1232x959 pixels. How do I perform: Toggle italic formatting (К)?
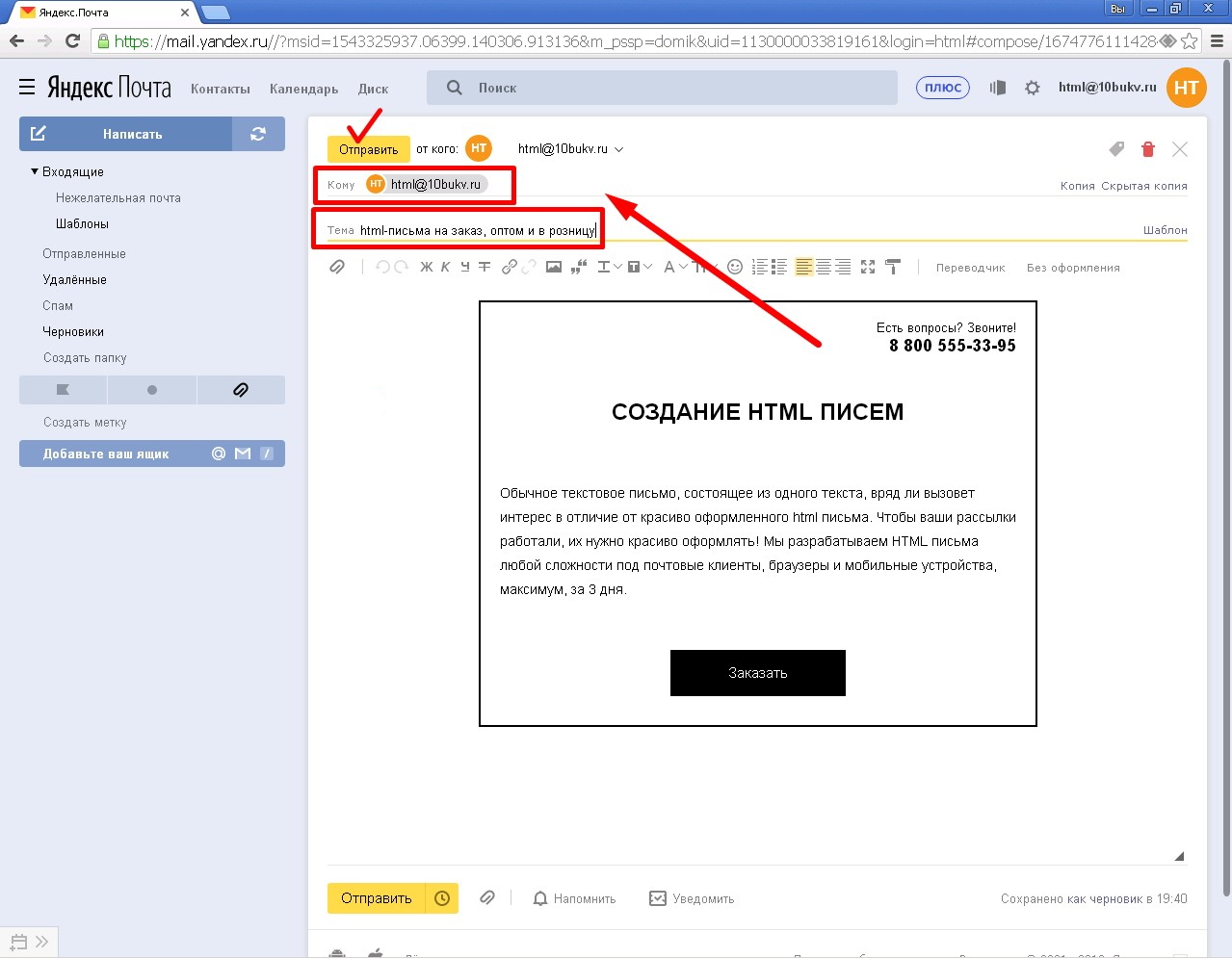point(445,267)
